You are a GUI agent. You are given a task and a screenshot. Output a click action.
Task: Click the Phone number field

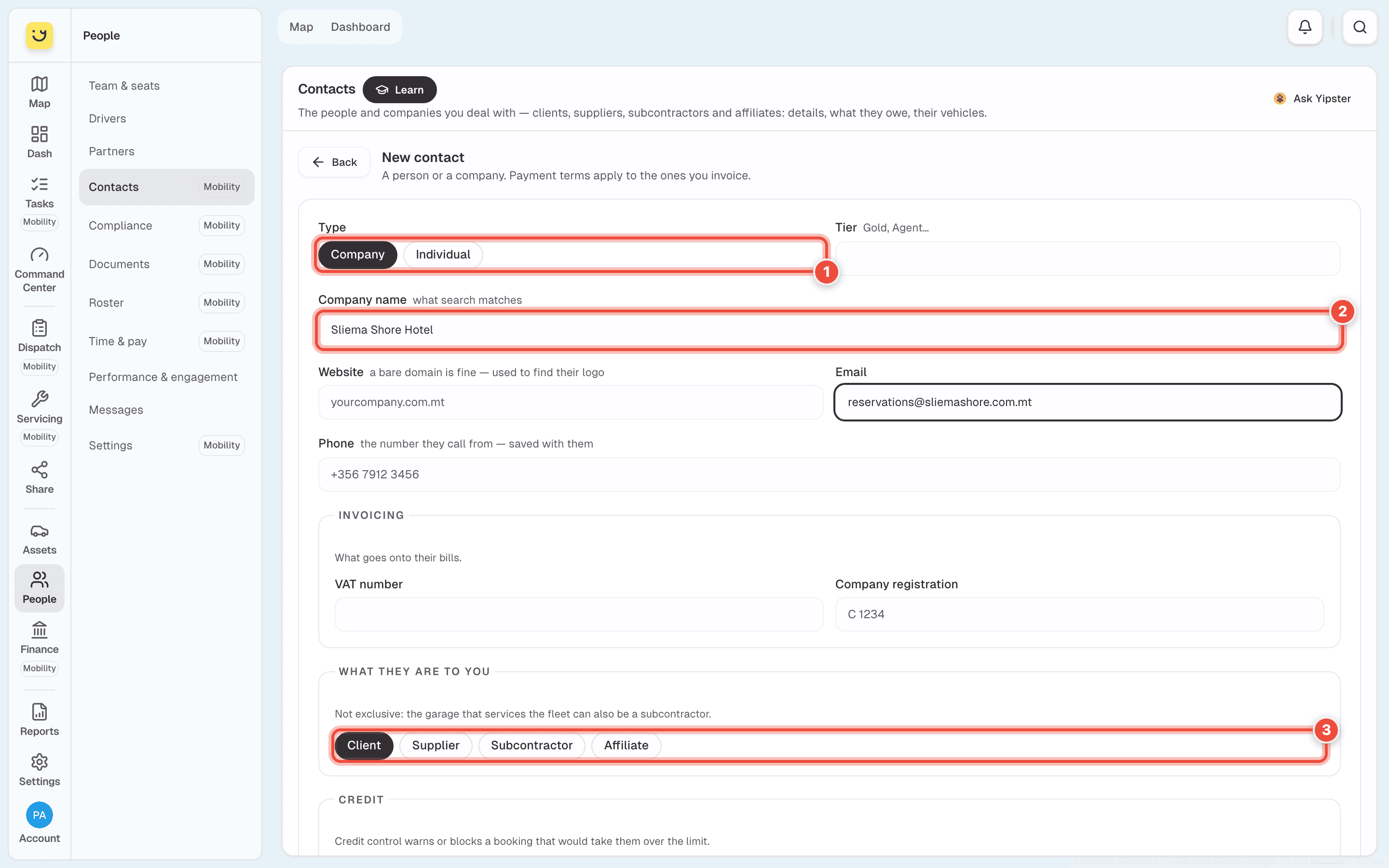point(830,474)
